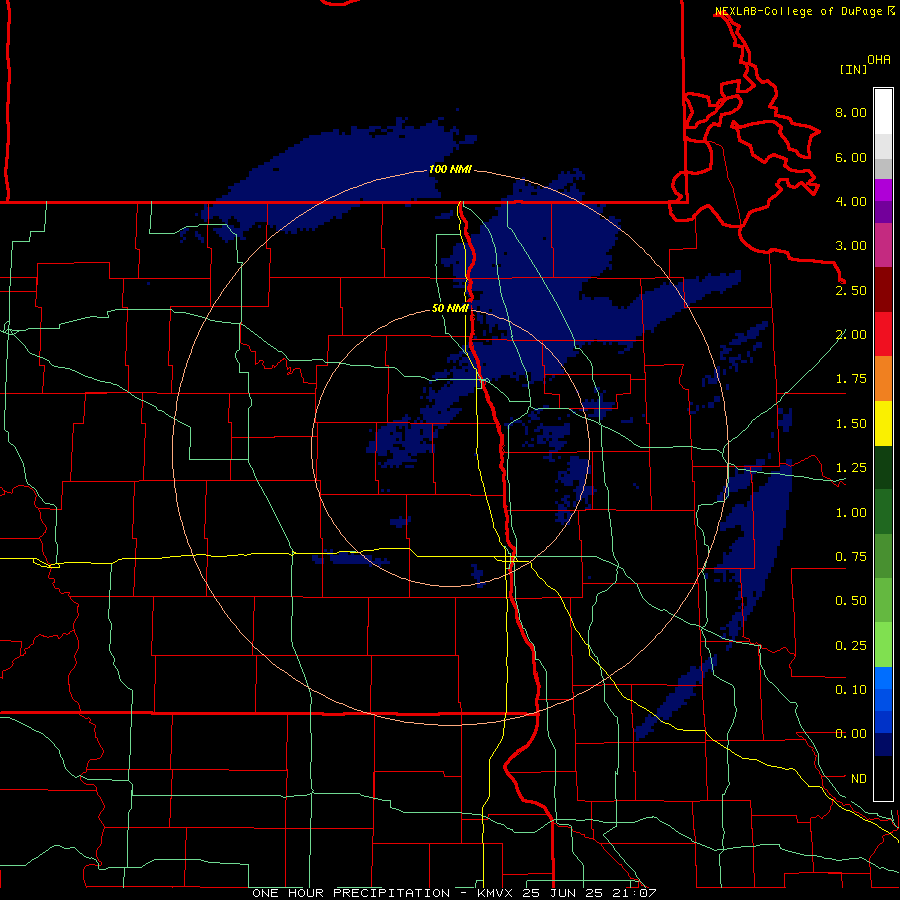Select the orange swatch on the scale
Image resolution: width=900 pixels, height=900 pixels.
883,379
